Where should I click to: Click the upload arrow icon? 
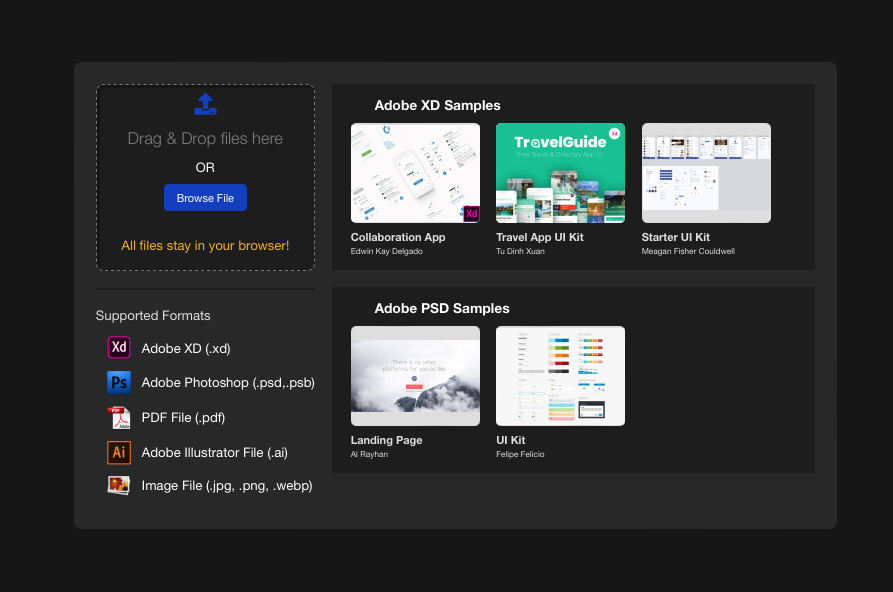tap(205, 104)
